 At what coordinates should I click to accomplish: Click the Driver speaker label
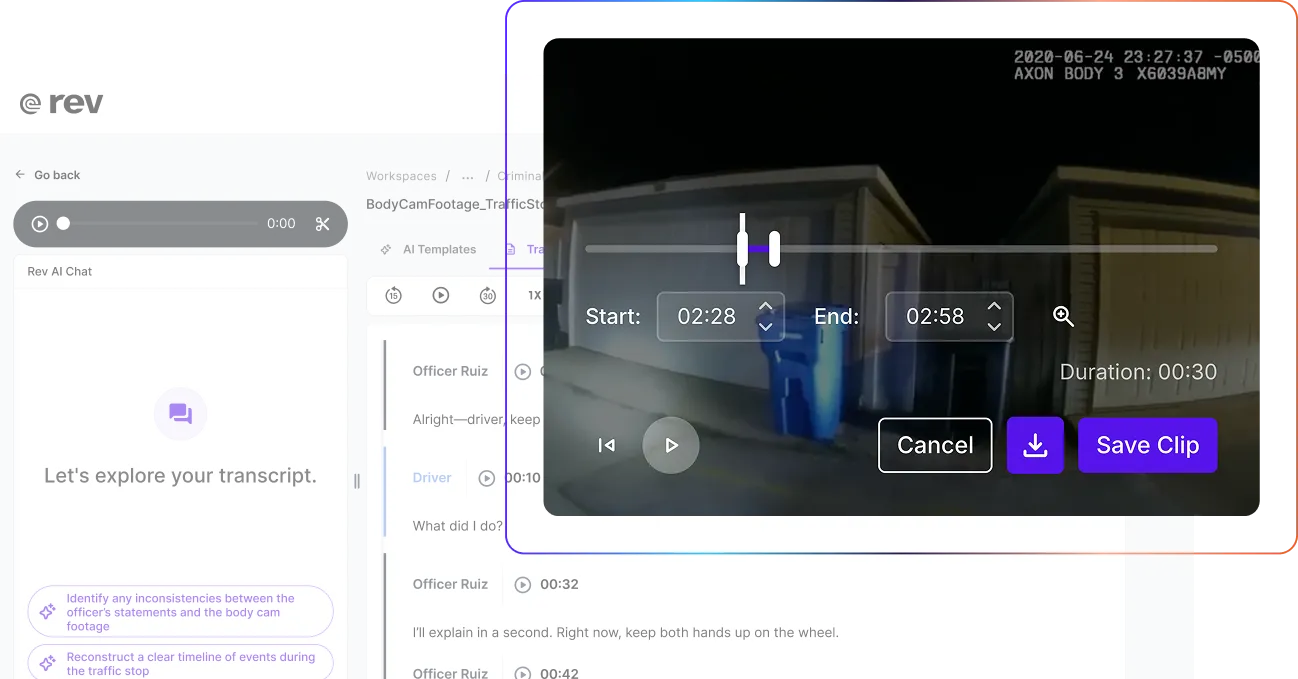click(432, 478)
